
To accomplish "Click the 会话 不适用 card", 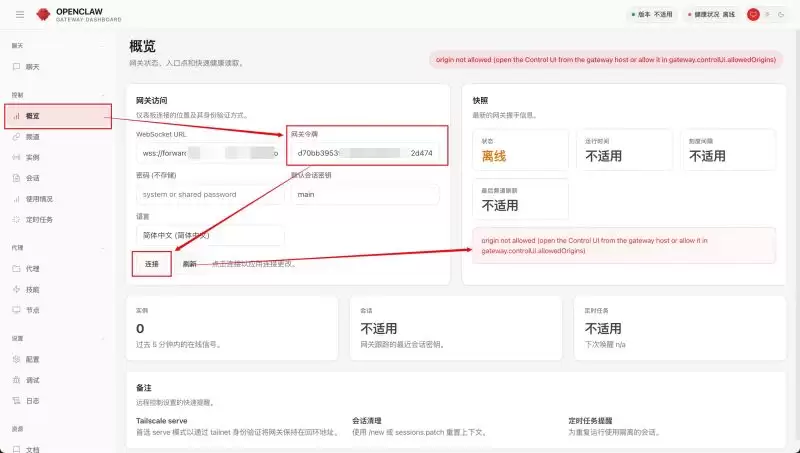I will (456, 329).
